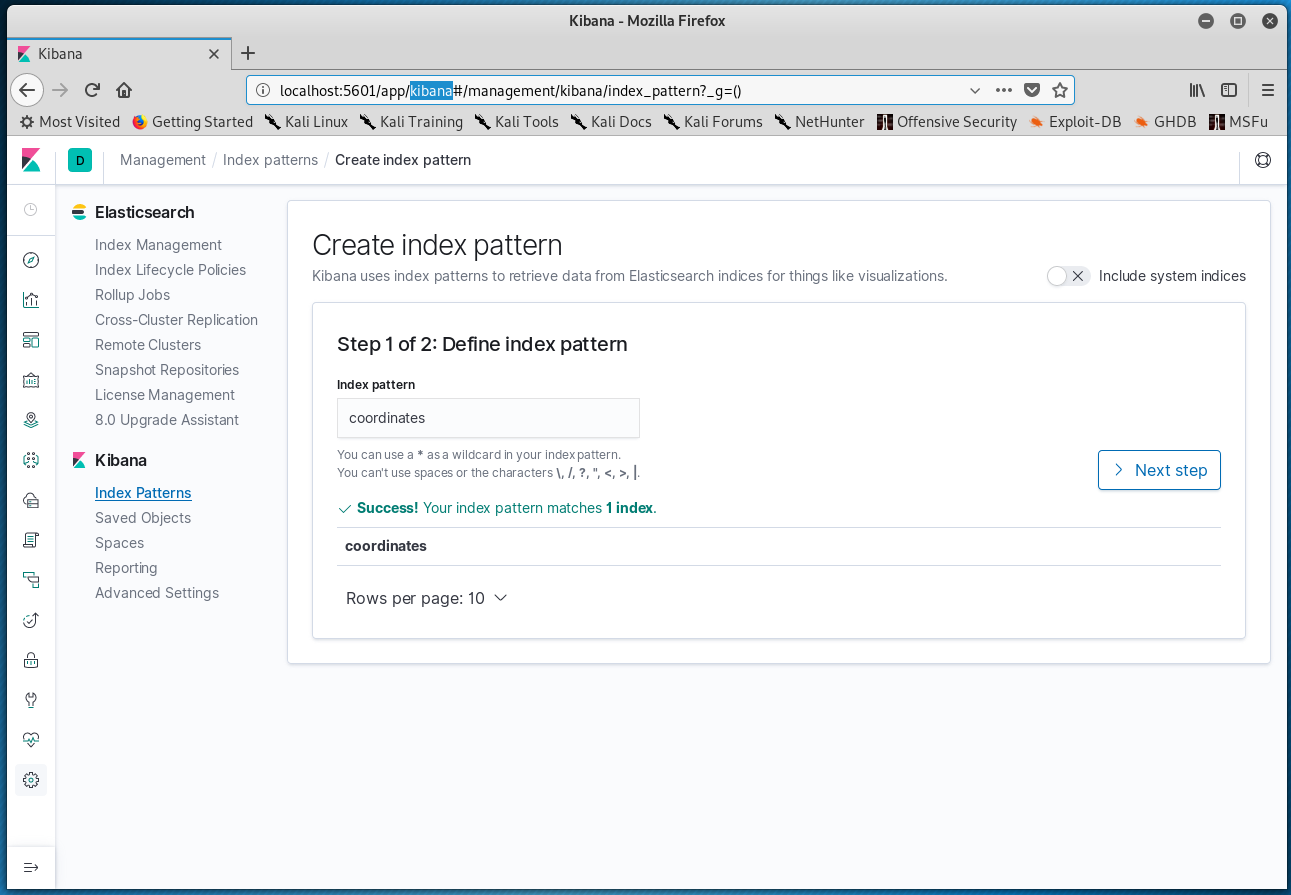1291x895 pixels.
Task: Open Stack Monitoring heartbeat icon
Action: coord(31,740)
